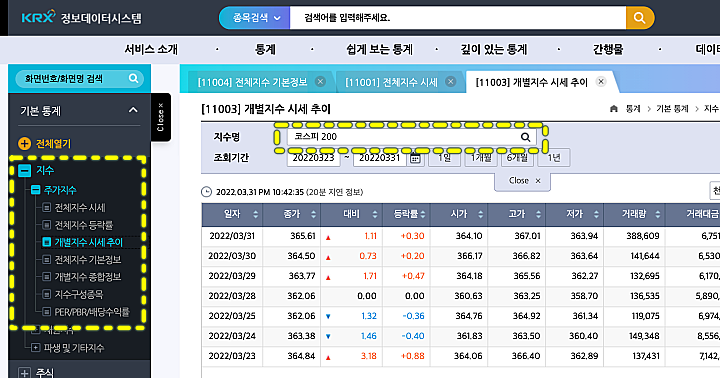720x378 pixels.
Task: Select the 6개월 period button
Action: click(518, 158)
